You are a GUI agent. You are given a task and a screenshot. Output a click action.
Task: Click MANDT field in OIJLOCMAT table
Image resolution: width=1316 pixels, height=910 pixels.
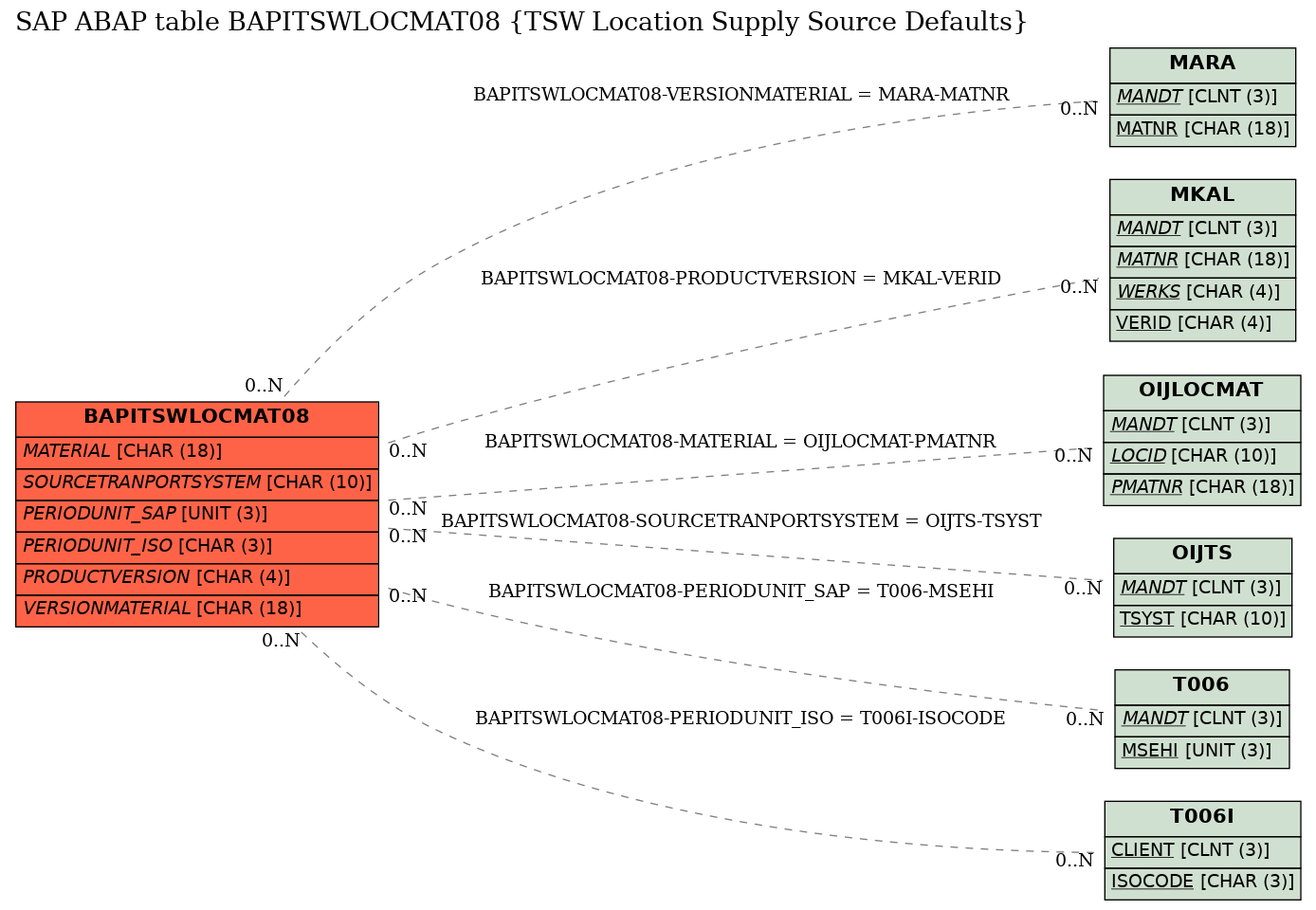(x=1202, y=425)
